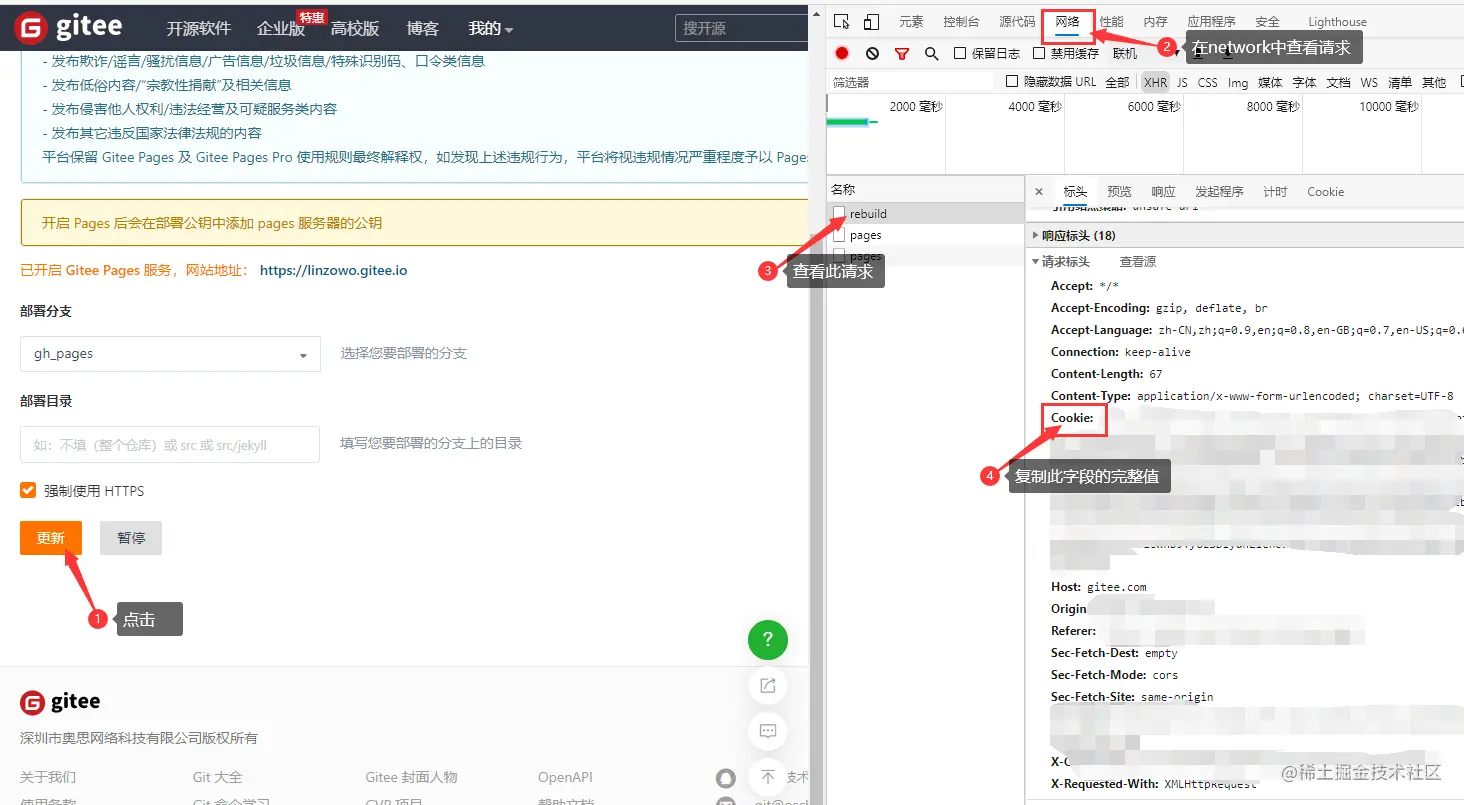The height and width of the screenshot is (805, 1464).
Task: Open the 我的 dropdown menu
Action: point(490,29)
